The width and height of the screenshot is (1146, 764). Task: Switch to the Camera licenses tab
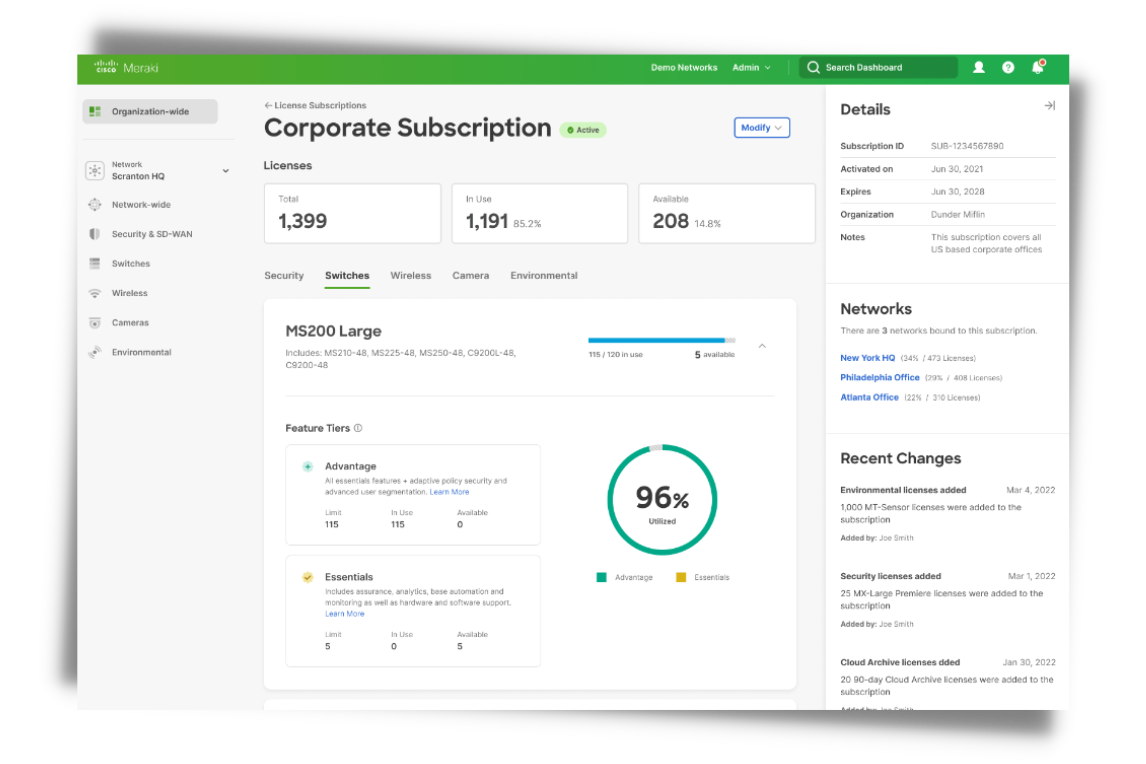470,275
